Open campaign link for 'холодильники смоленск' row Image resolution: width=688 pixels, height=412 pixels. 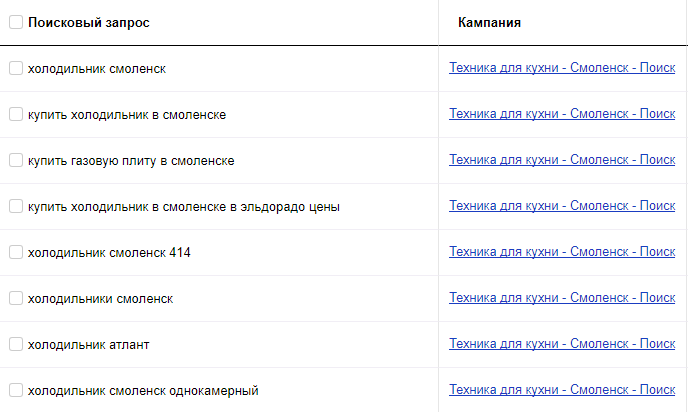[562, 298]
